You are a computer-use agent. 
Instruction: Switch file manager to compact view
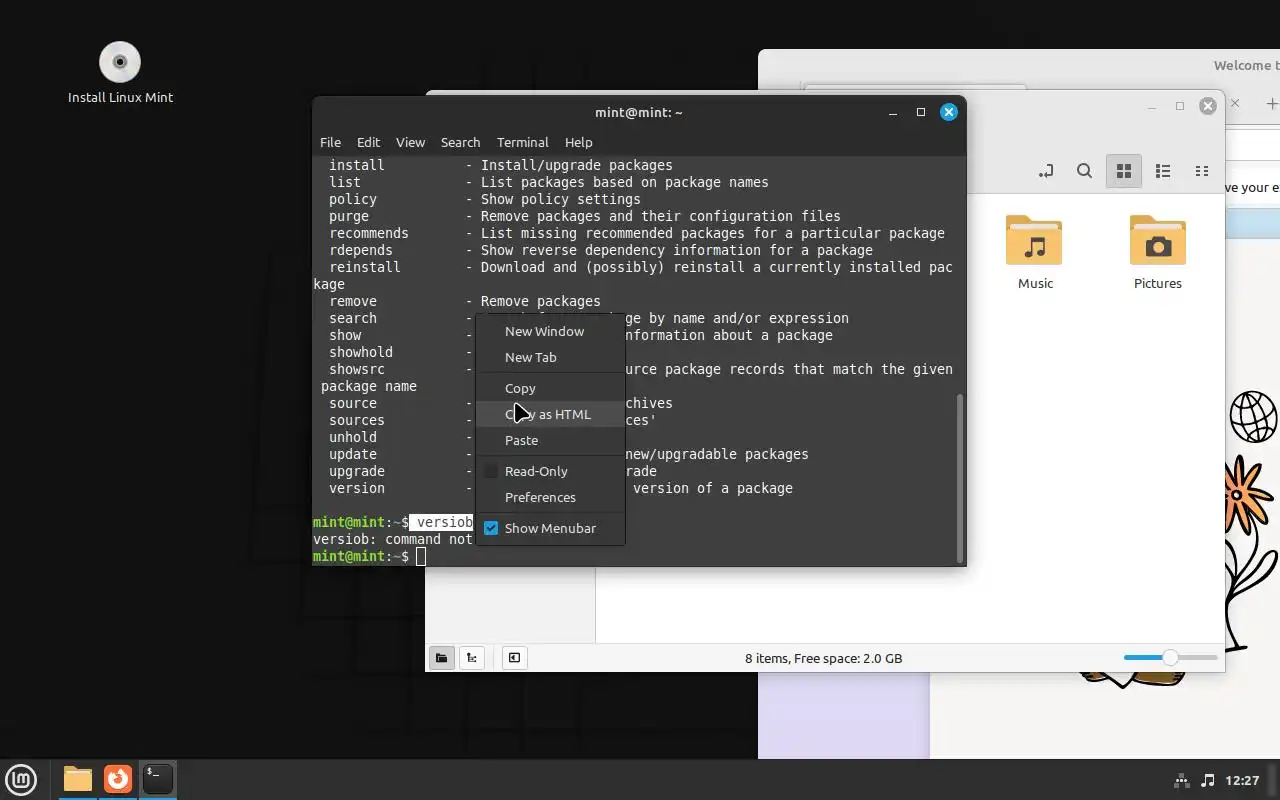click(1202, 171)
